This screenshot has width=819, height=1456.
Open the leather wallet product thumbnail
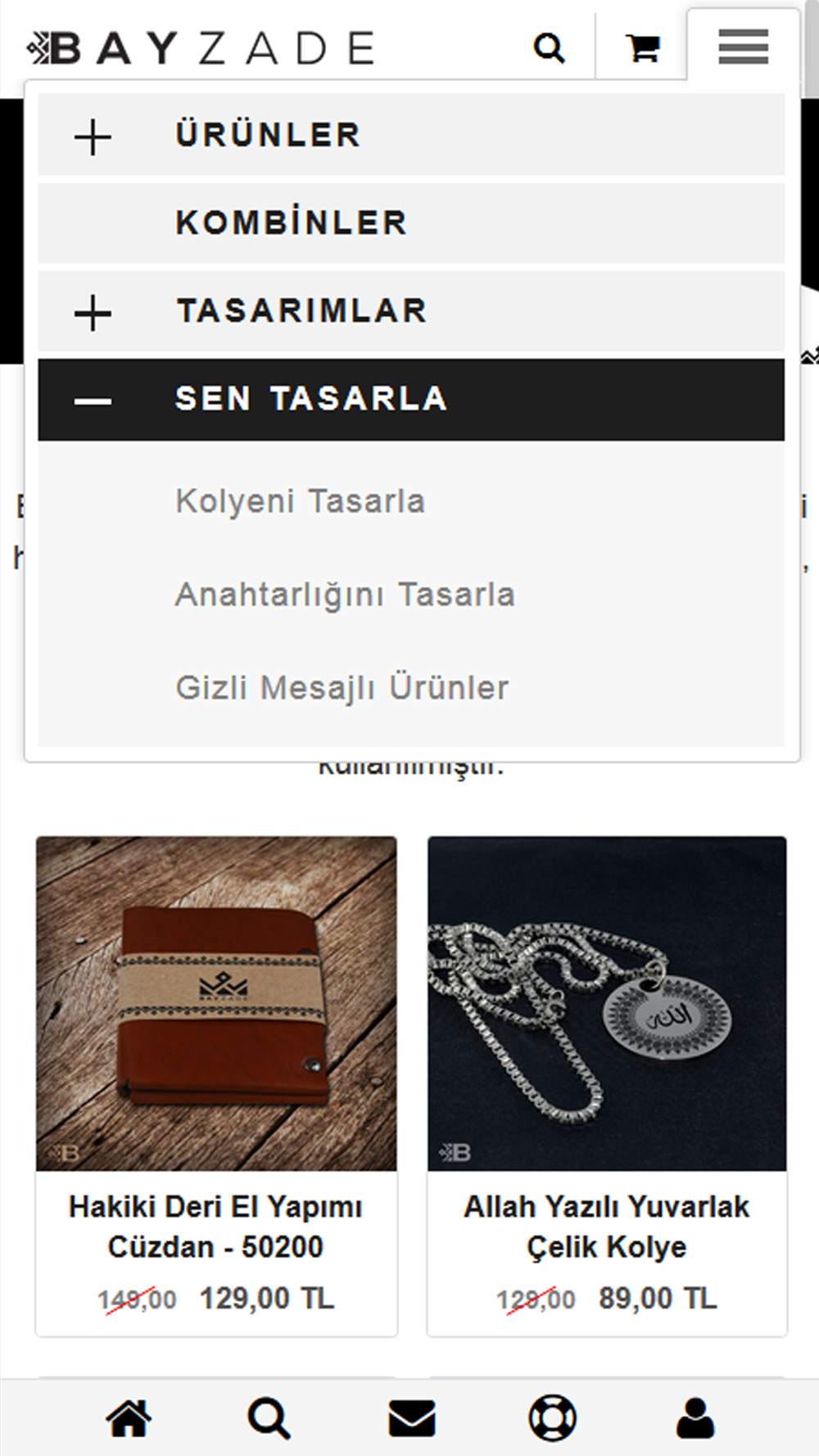[x=216, y=1003]
